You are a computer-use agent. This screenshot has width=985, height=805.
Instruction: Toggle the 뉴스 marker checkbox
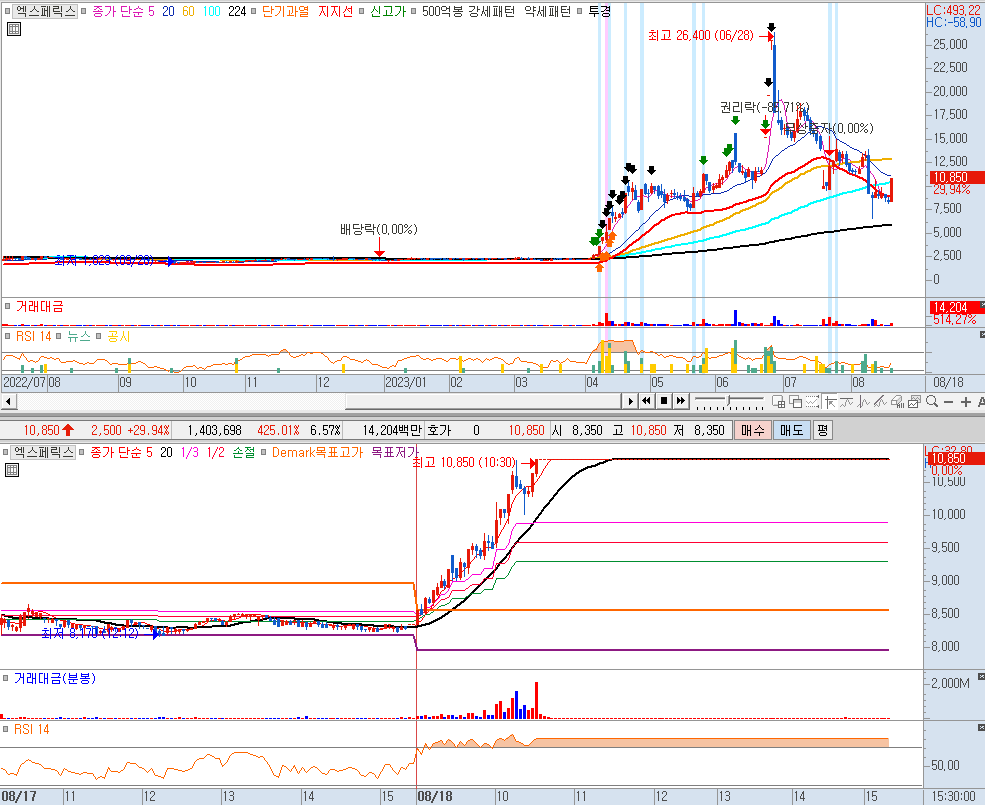coord(60,337)
